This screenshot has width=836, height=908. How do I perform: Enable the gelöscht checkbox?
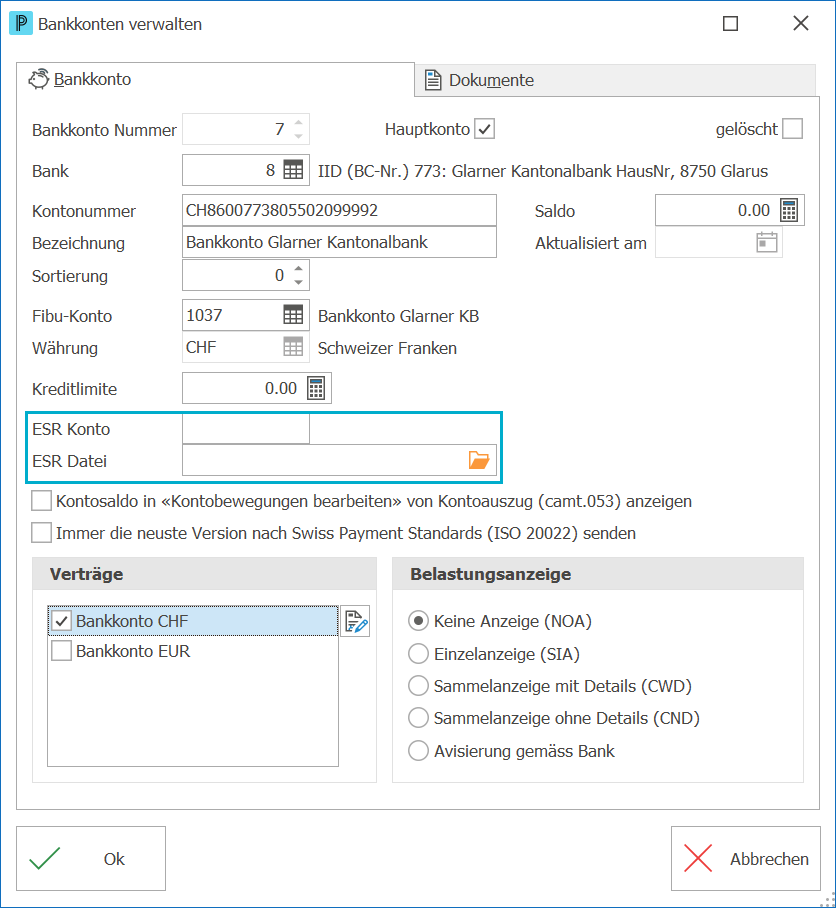pyautogui.click(x=793, y=129)
